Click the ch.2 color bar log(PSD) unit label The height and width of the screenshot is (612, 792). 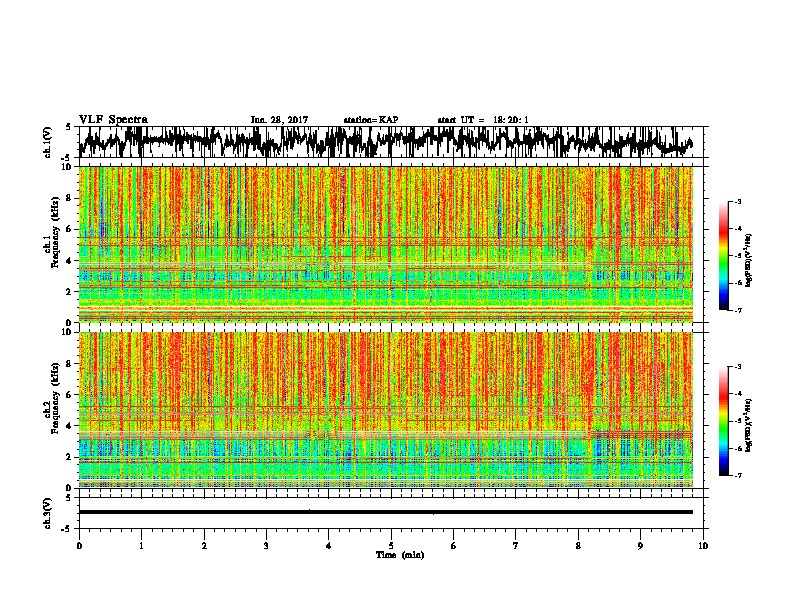(749, 426)
